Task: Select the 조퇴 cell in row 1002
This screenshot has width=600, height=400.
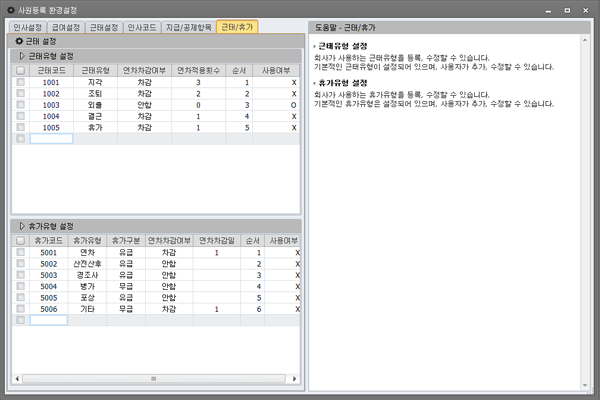Action: [x=95, y=94]
